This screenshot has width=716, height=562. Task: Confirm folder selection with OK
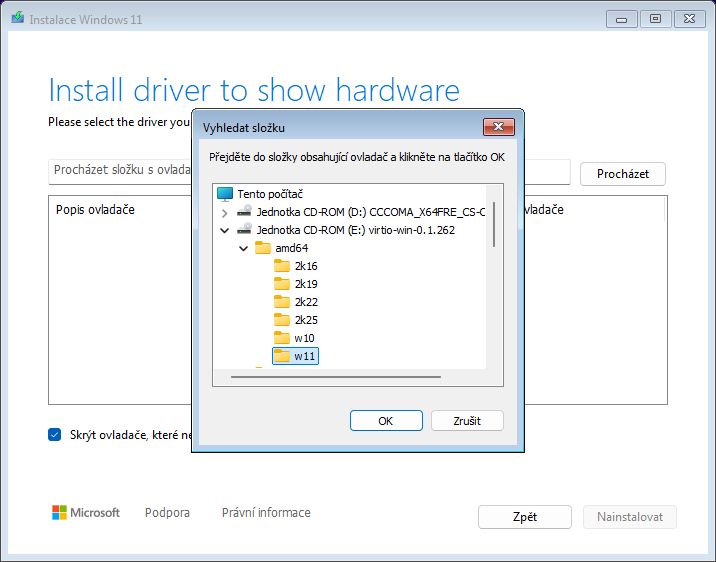tap(386, 420)
